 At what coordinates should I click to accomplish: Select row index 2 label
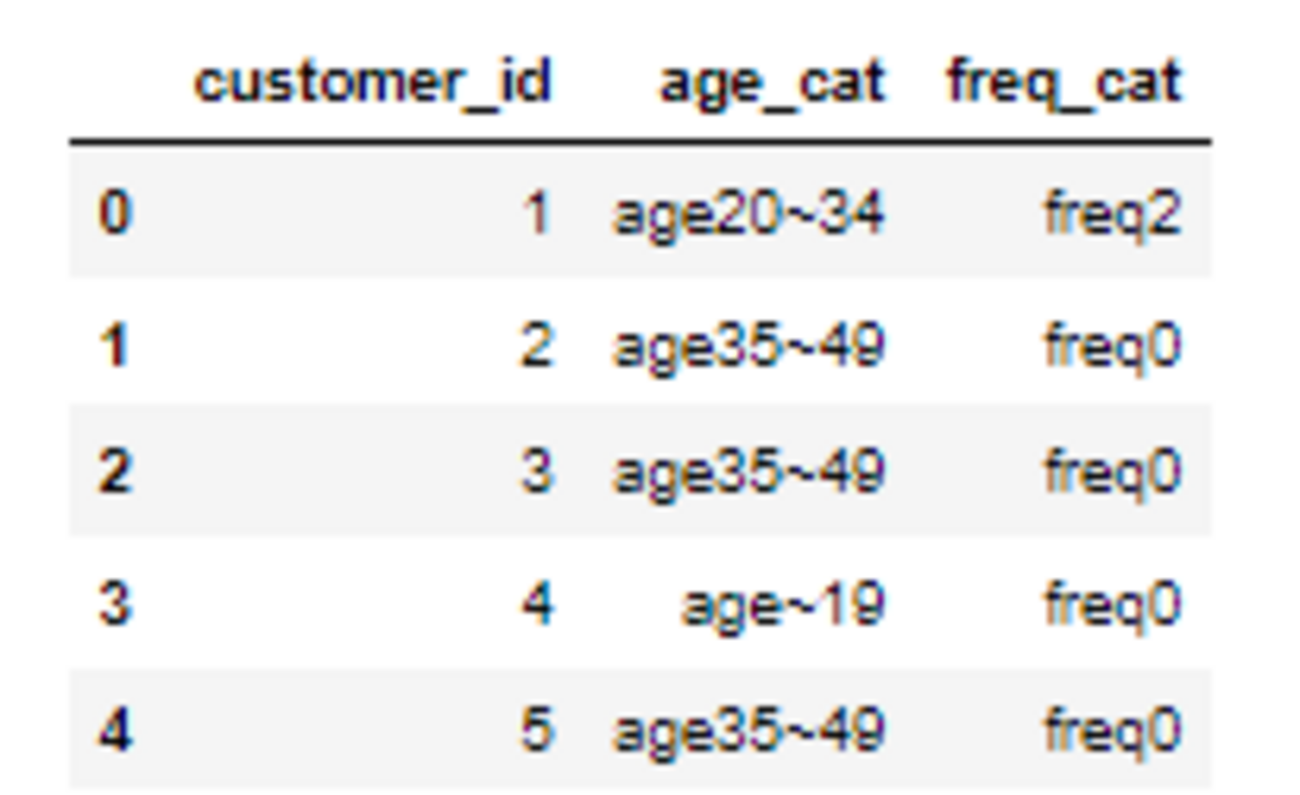coord(114,471)
